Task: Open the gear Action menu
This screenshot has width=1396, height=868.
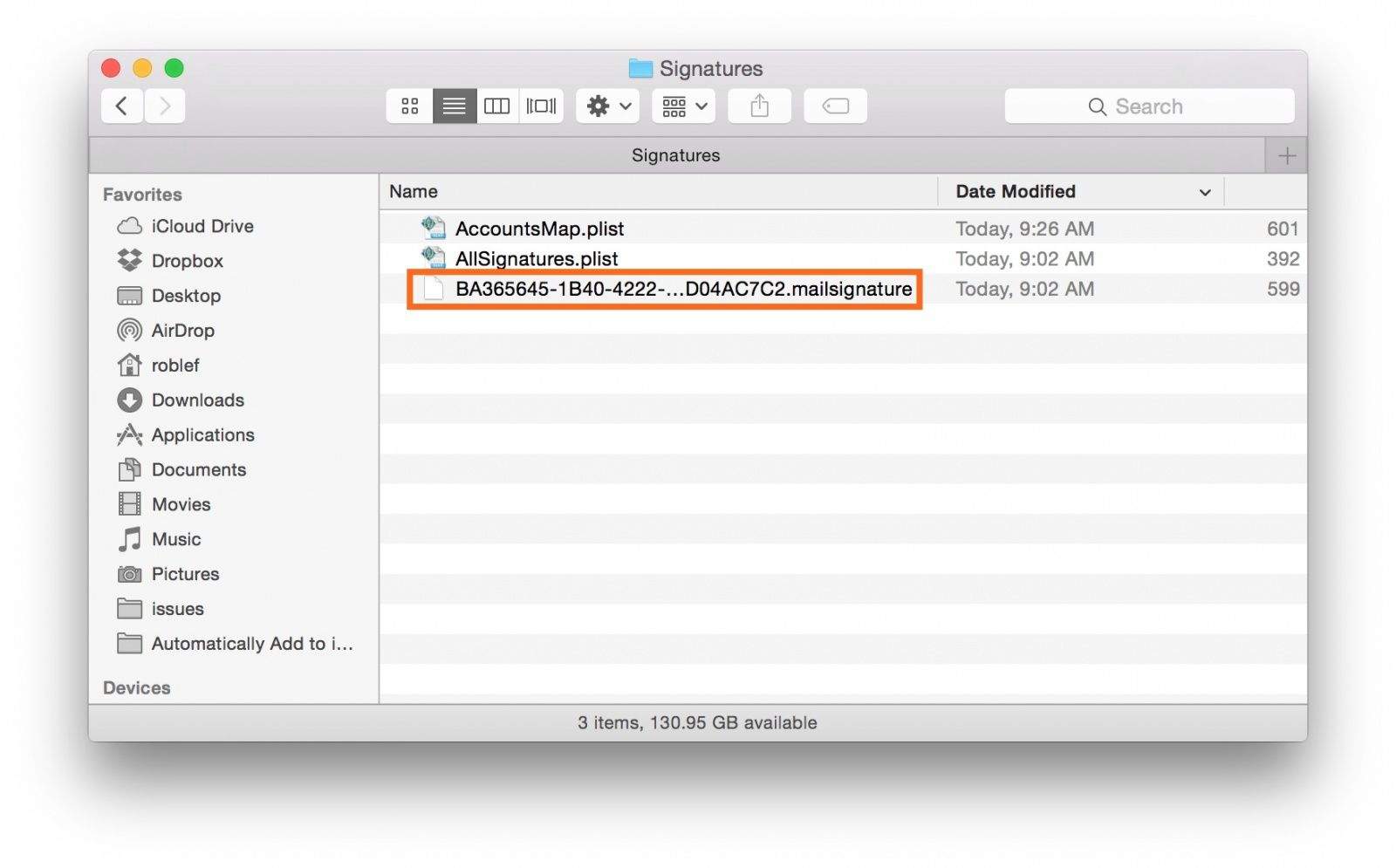Action: pyautogui.click(x=608, y=106)
